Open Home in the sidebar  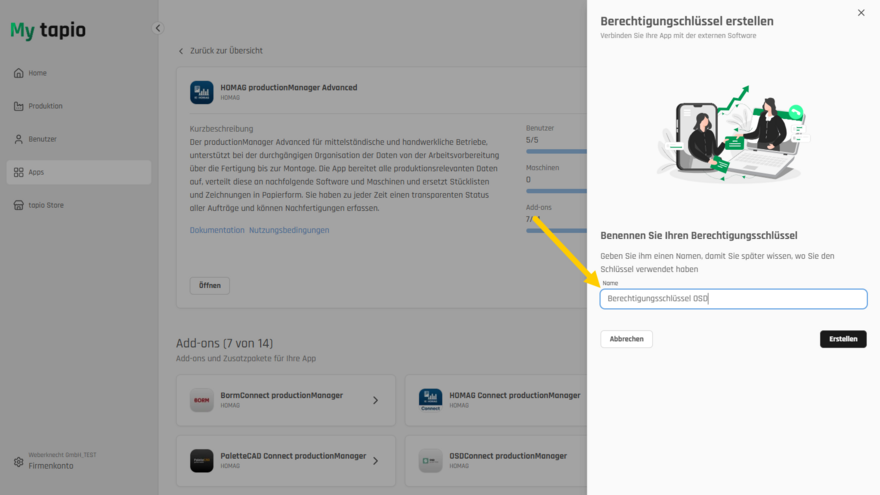pyautogui.click(x=79, y=73)
